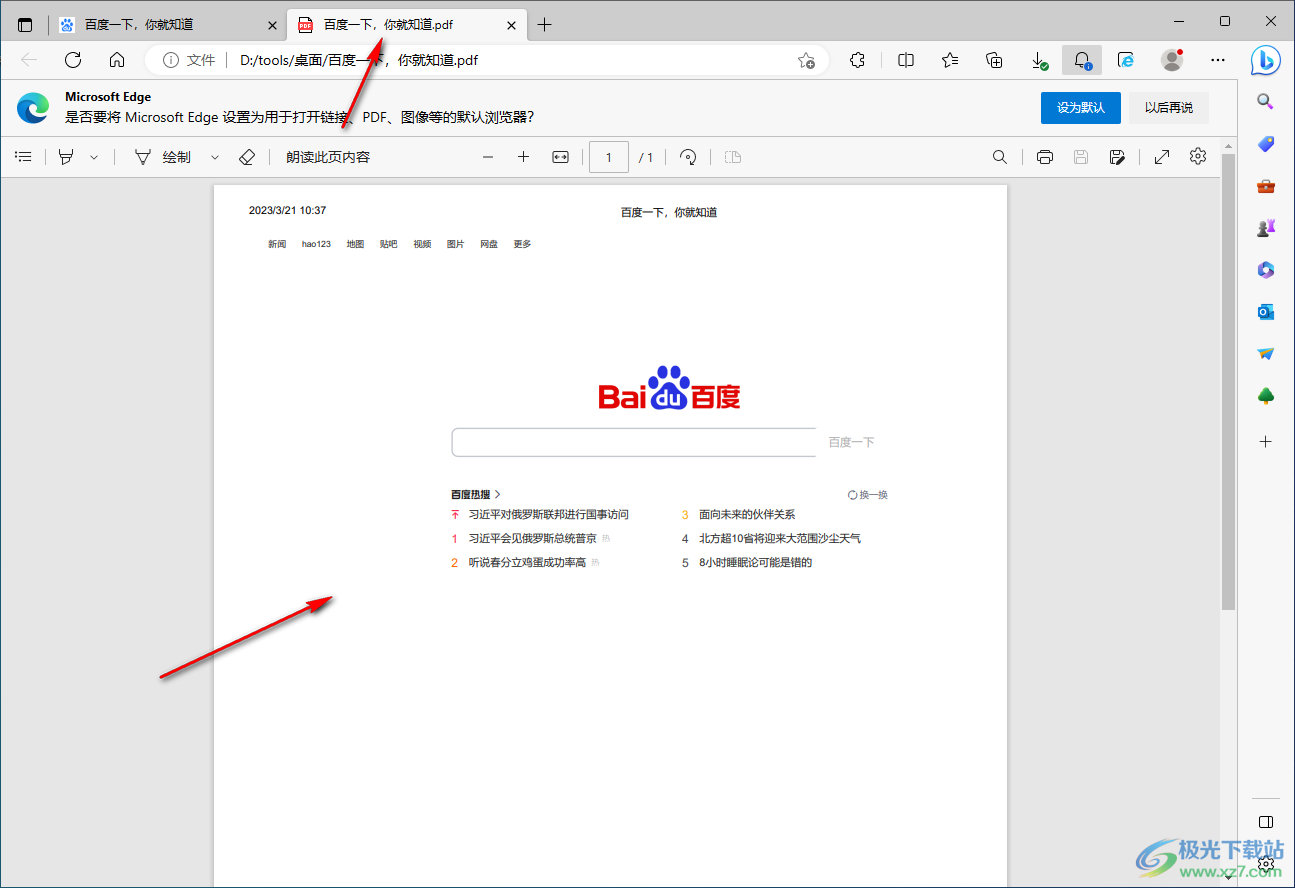Click 8小时睡眠论可能是错的 in the PDF
The width and height of the screenshot is (1295, 888).
[x=755, y=562]
